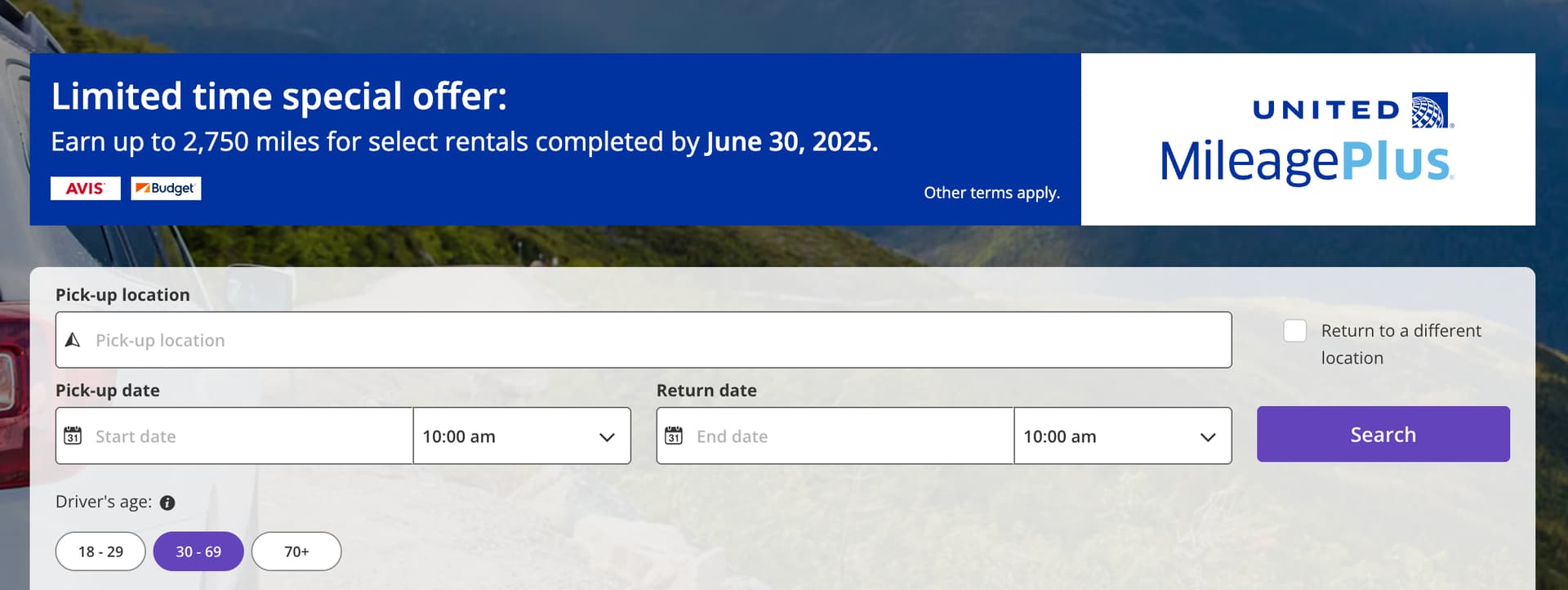This screenshot has height=590, width=1568.
Task: Click the United MileagePlus logo
Action: 1307,141
